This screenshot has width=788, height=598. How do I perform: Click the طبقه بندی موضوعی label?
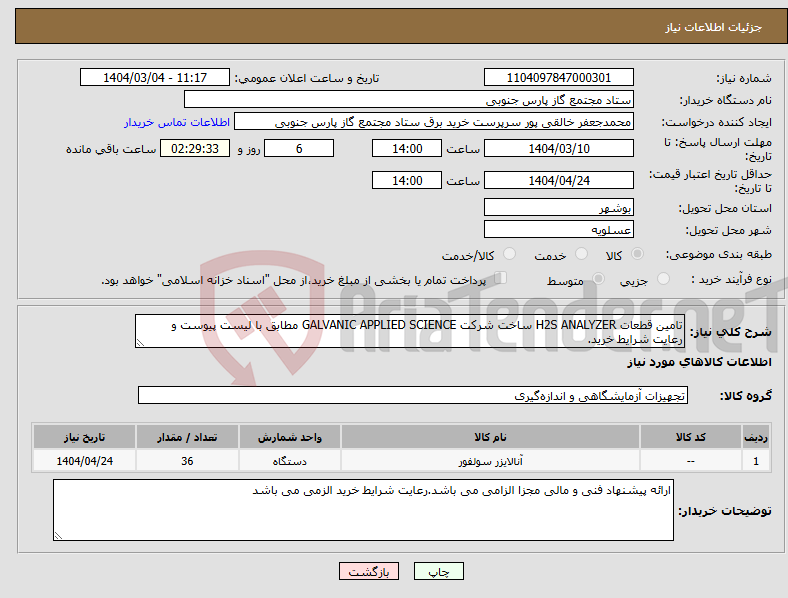click(x=719, y=254)
